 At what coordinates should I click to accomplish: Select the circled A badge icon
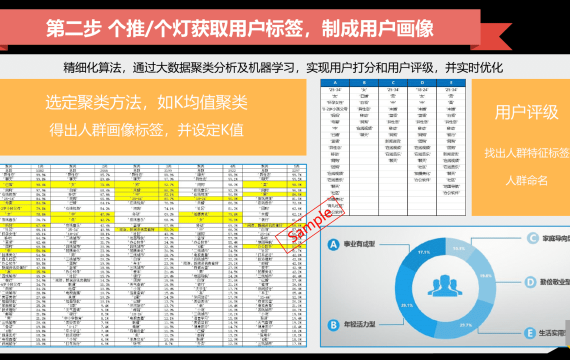click(x=333, y=245)
